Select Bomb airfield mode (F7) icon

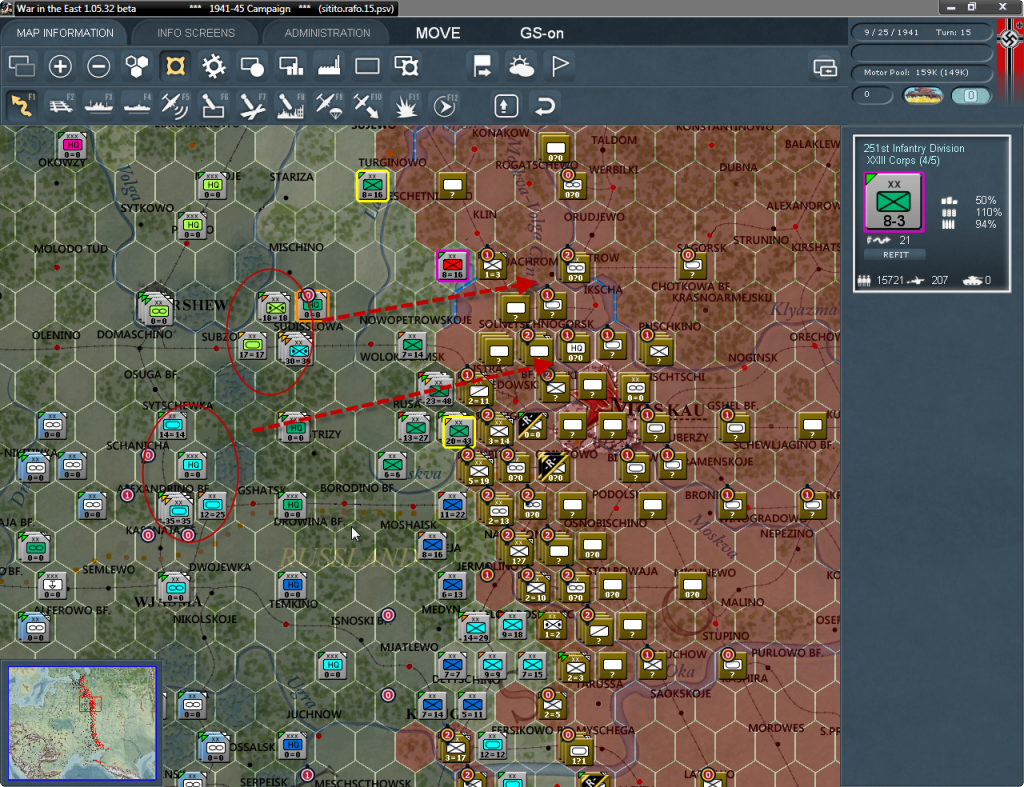(x=252, y=105)
